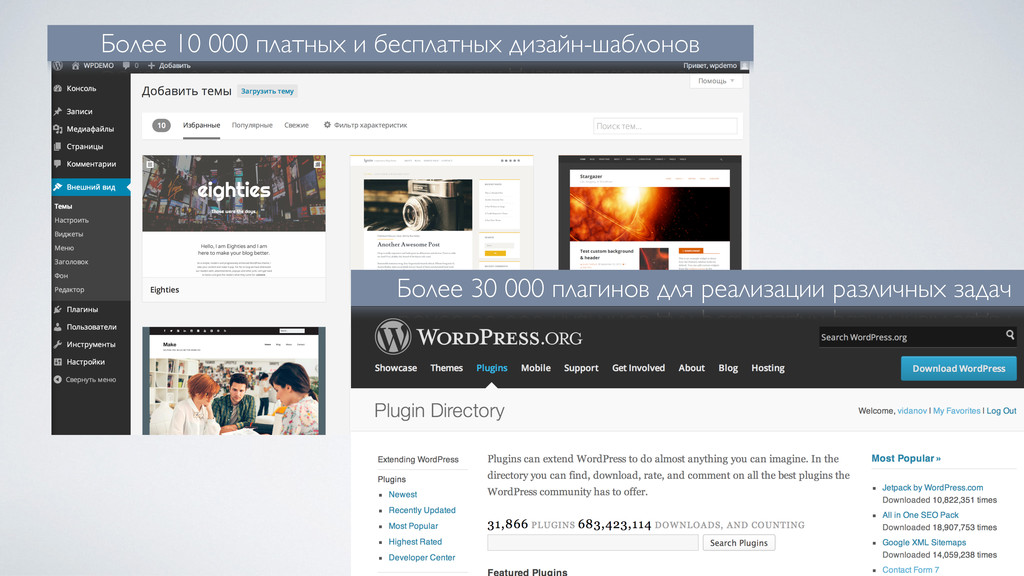
Task: Open the About nav item
Action: tap(691, 368)
